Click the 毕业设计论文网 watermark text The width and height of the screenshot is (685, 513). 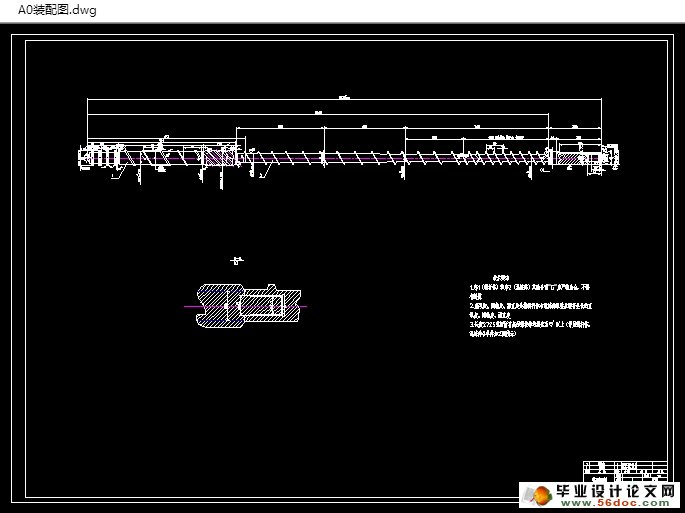(x=617, y=492)
